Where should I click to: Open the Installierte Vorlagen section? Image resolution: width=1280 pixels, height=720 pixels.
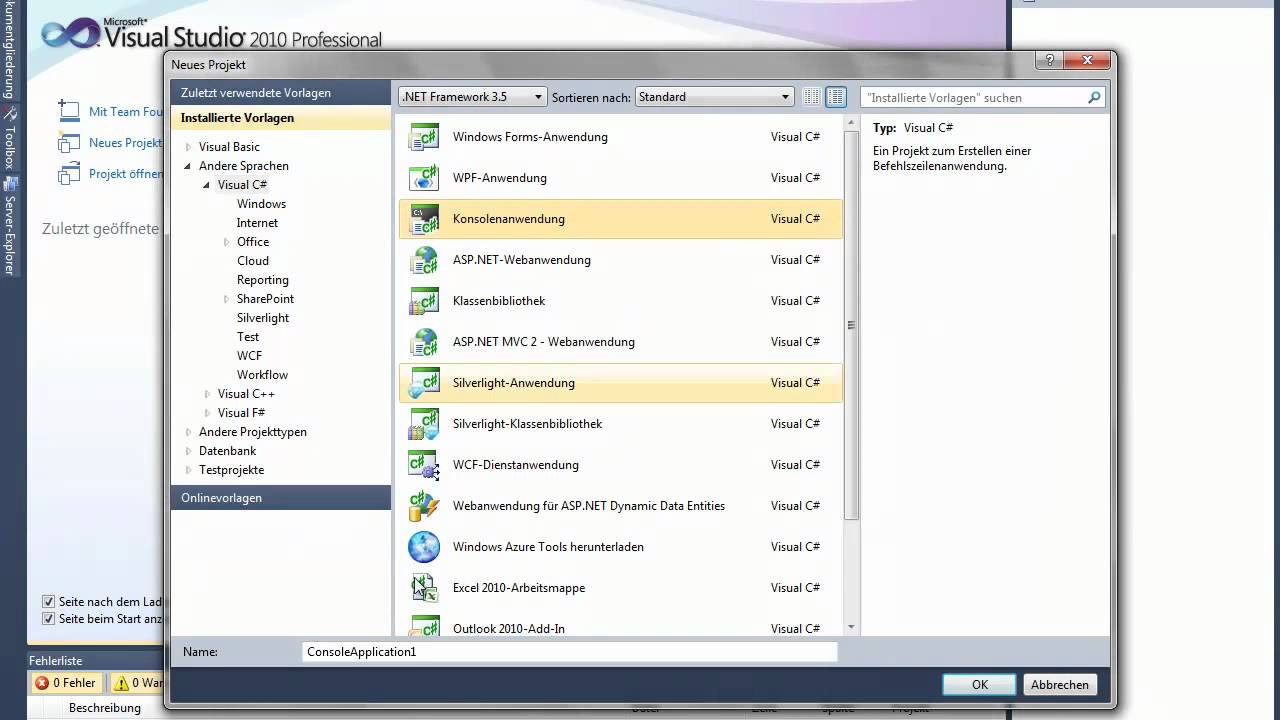tap(281, 118)
